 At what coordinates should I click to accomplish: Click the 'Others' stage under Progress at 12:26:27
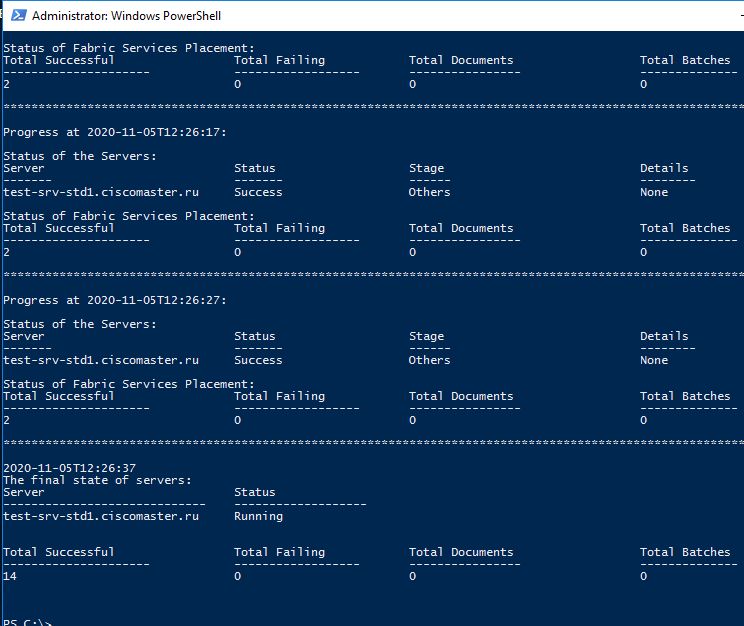tap(429, 360)
